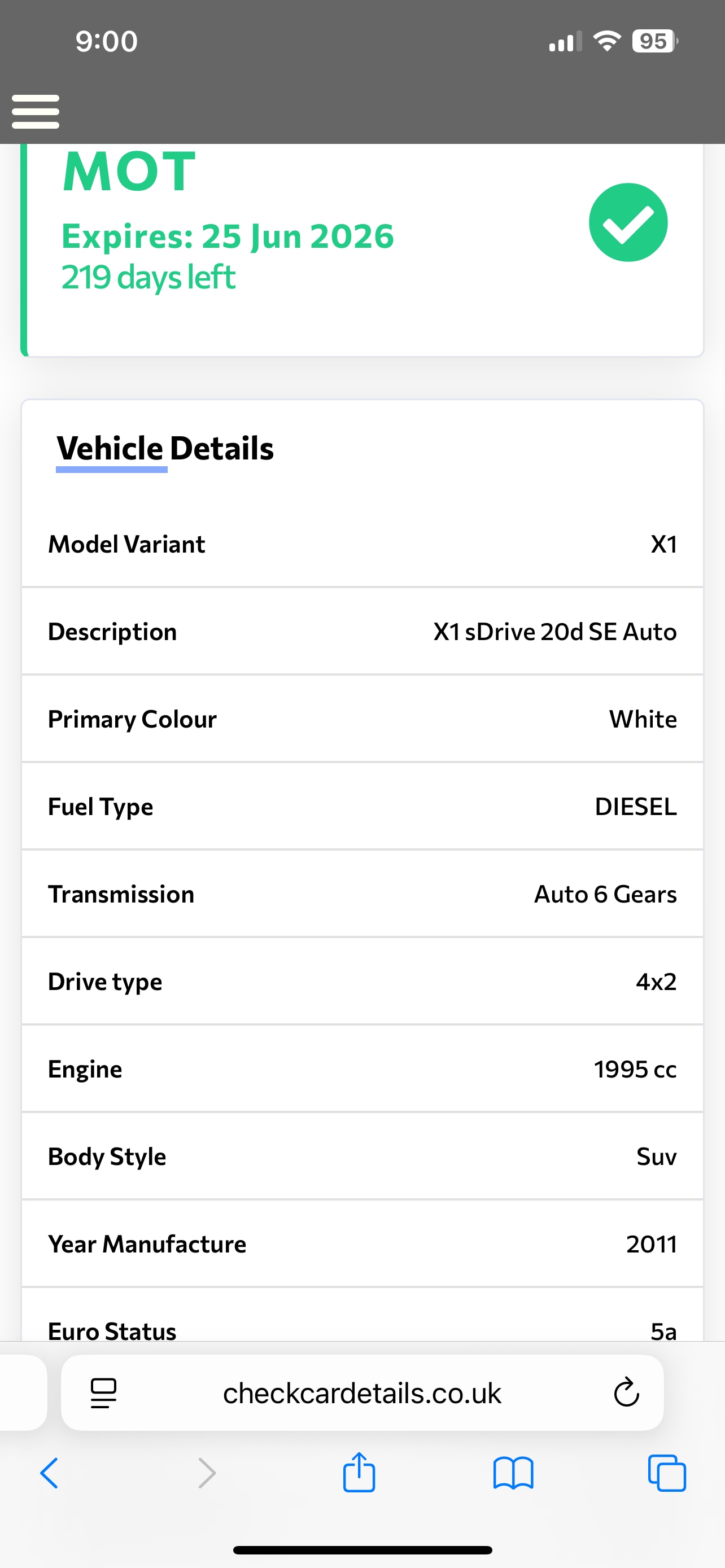The height and width of the screenshot is (1568, 725).
Task: Tap the Transmission row
Action: click(x=362, y=894)
